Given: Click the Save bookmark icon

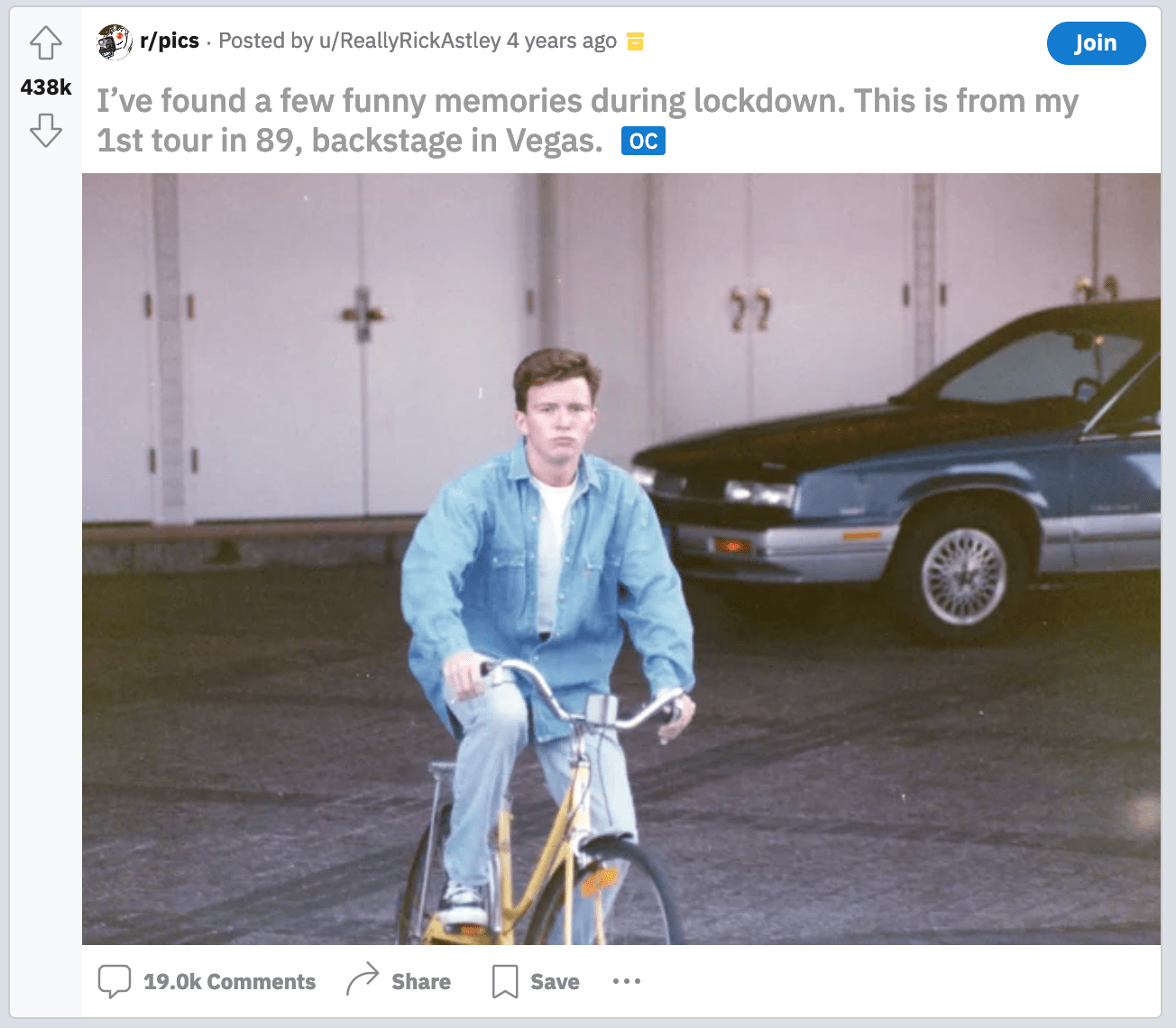Looking at the screenshot, I should pos(505,981).
